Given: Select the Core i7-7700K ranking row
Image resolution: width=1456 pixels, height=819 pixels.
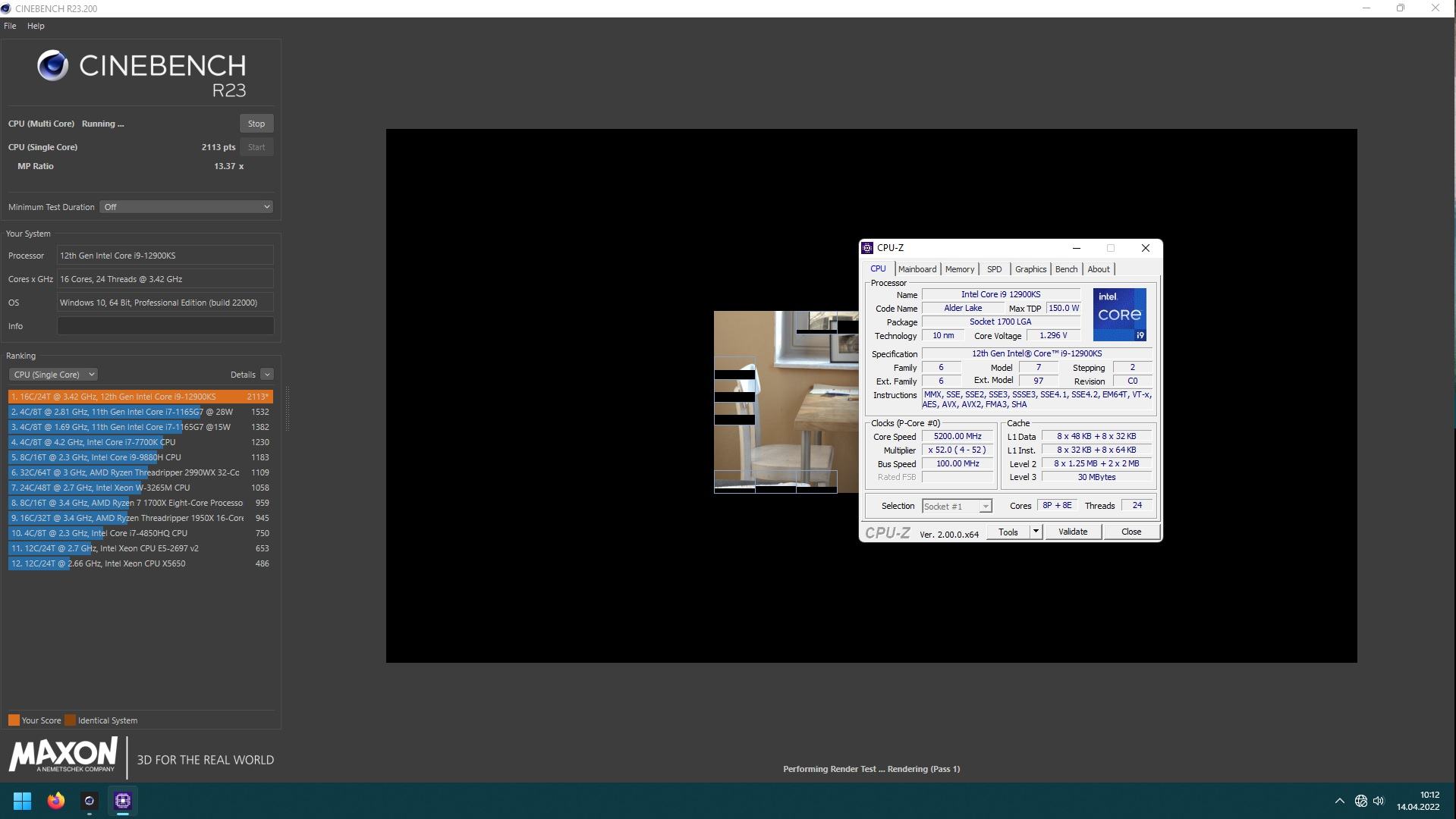Looking at the screenshot, I should pos(140,442).
